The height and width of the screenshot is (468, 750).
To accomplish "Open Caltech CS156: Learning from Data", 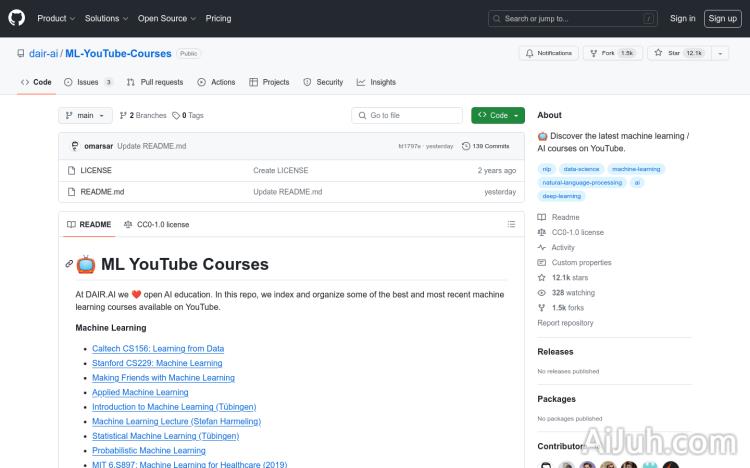I will tap(158, 348).
